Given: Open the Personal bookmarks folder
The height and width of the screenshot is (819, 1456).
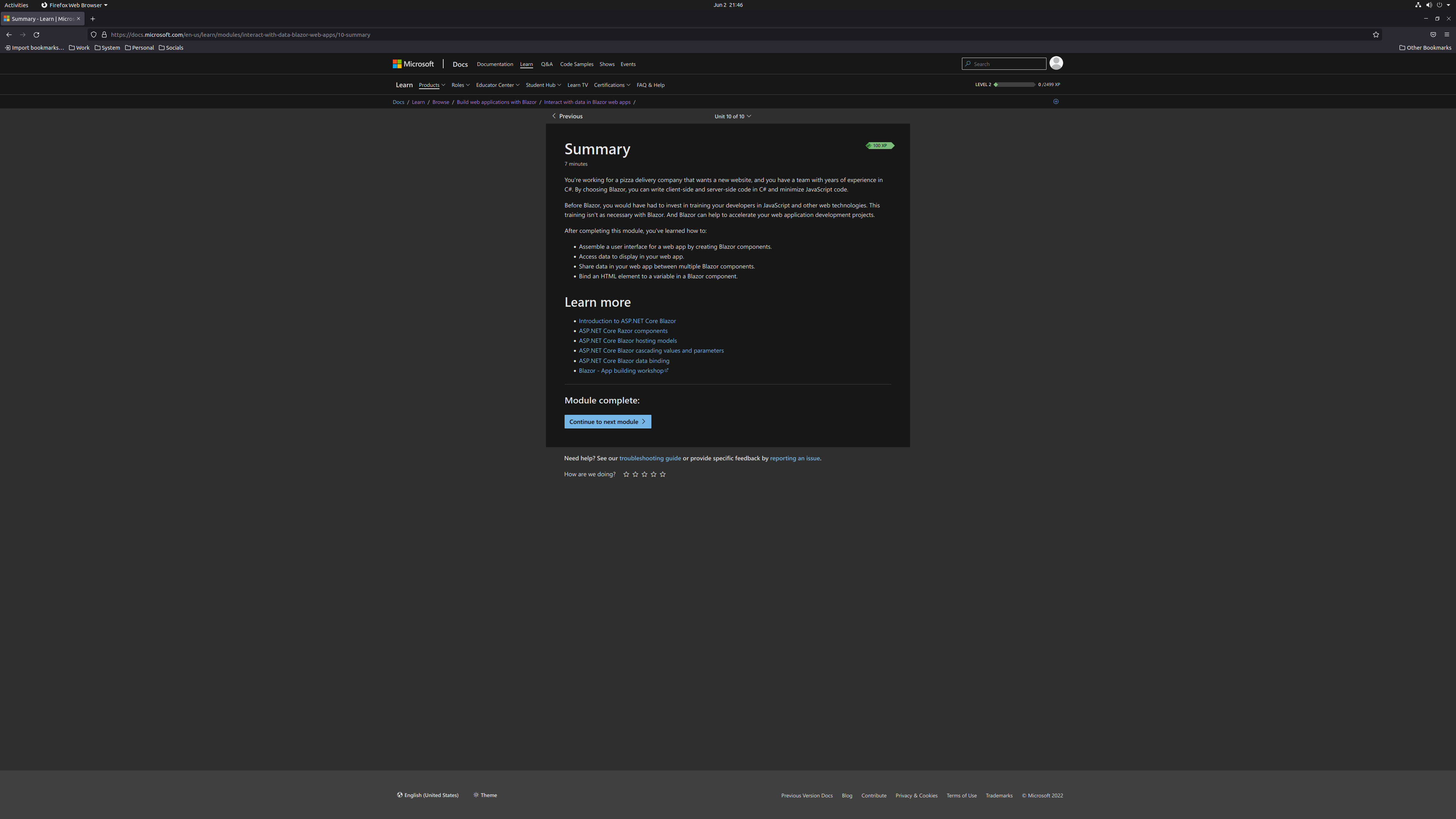Looking at the screenshot, I should tap(140, 47).
